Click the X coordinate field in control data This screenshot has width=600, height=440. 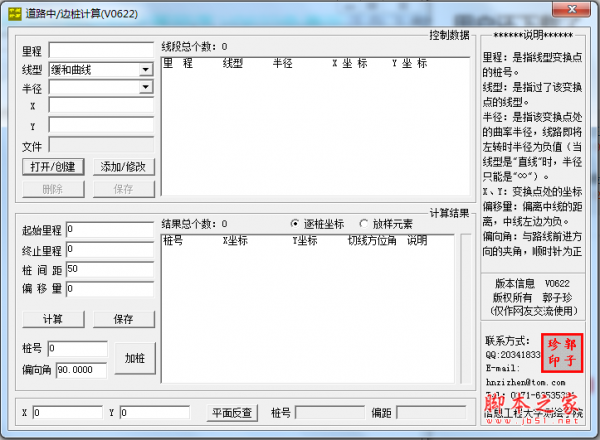(101, 106)
